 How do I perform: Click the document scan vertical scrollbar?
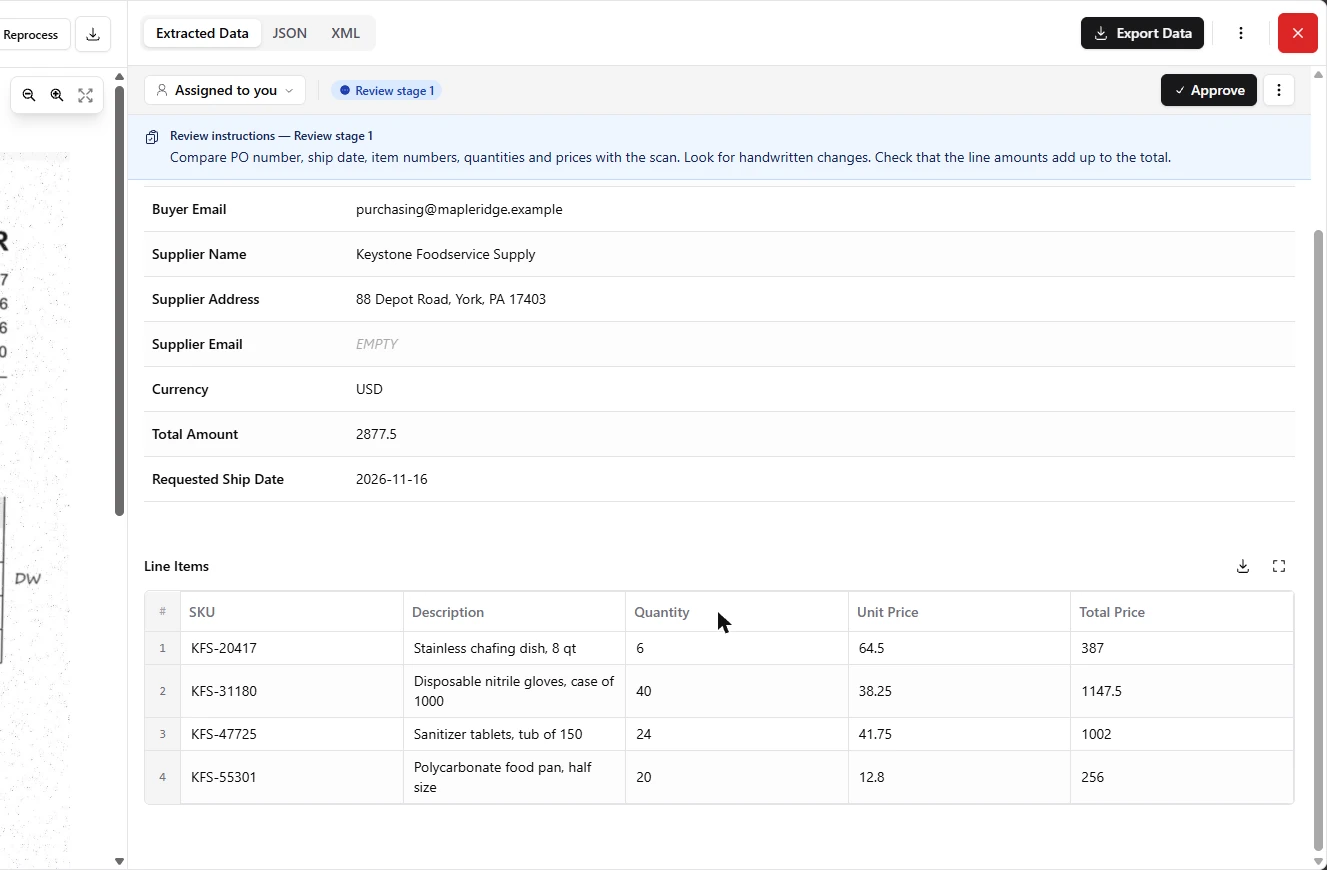point(119,300)
